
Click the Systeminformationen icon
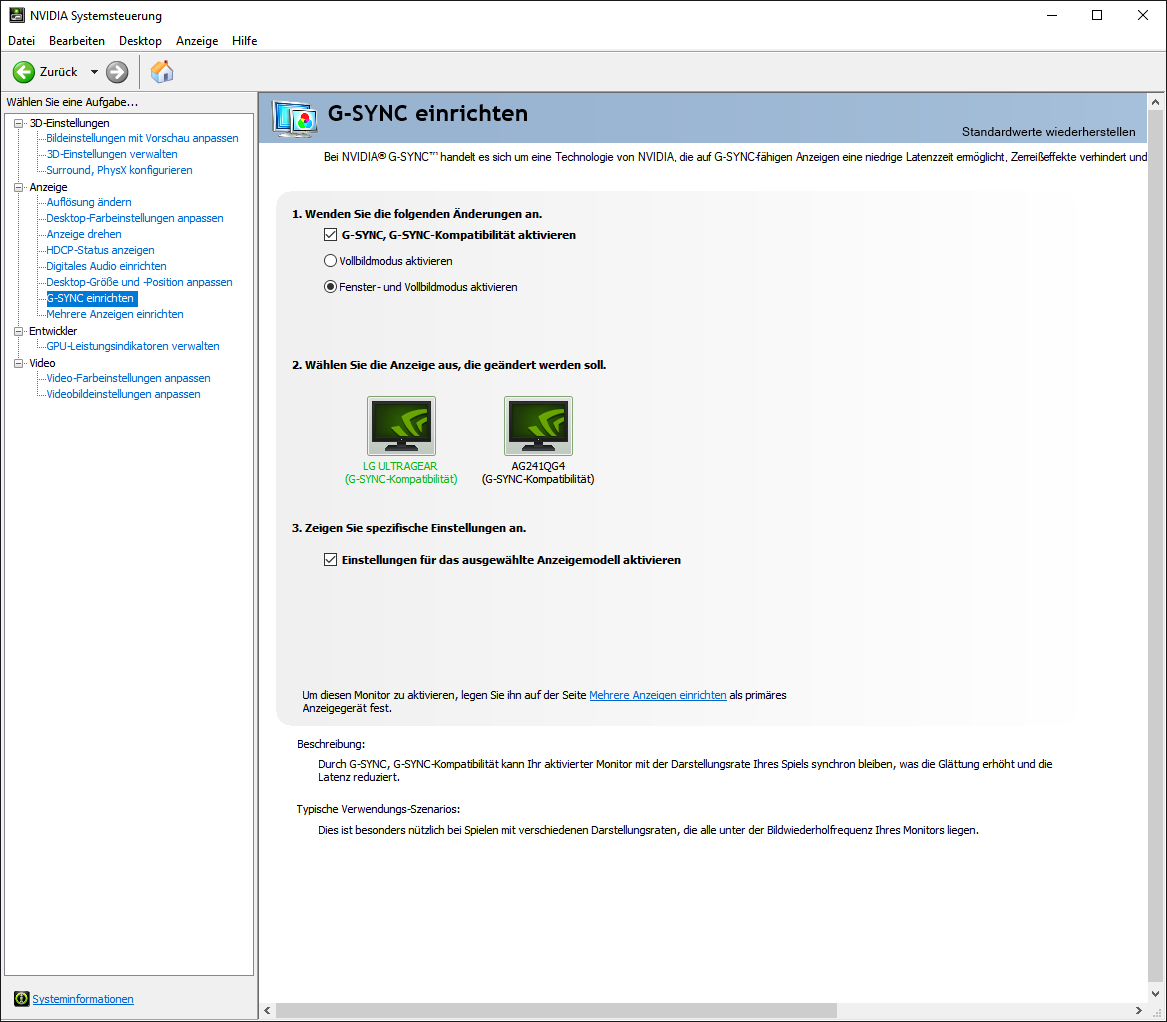pos(22,999)
